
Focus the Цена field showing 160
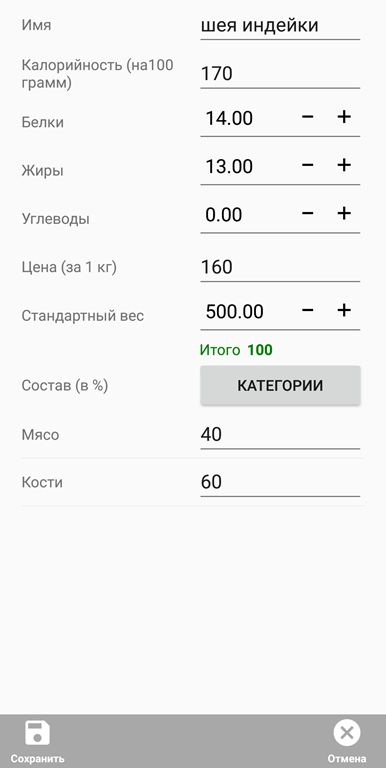click(280, 268)
